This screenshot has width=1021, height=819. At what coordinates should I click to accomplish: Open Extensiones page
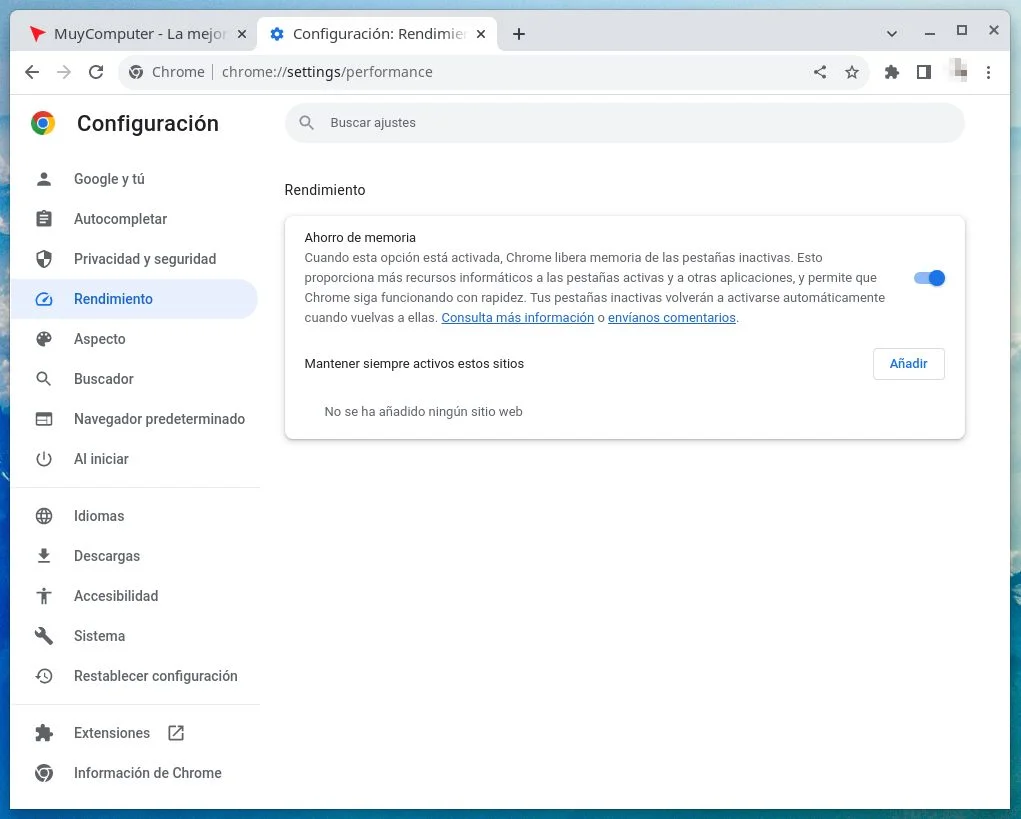coord(134,733)
